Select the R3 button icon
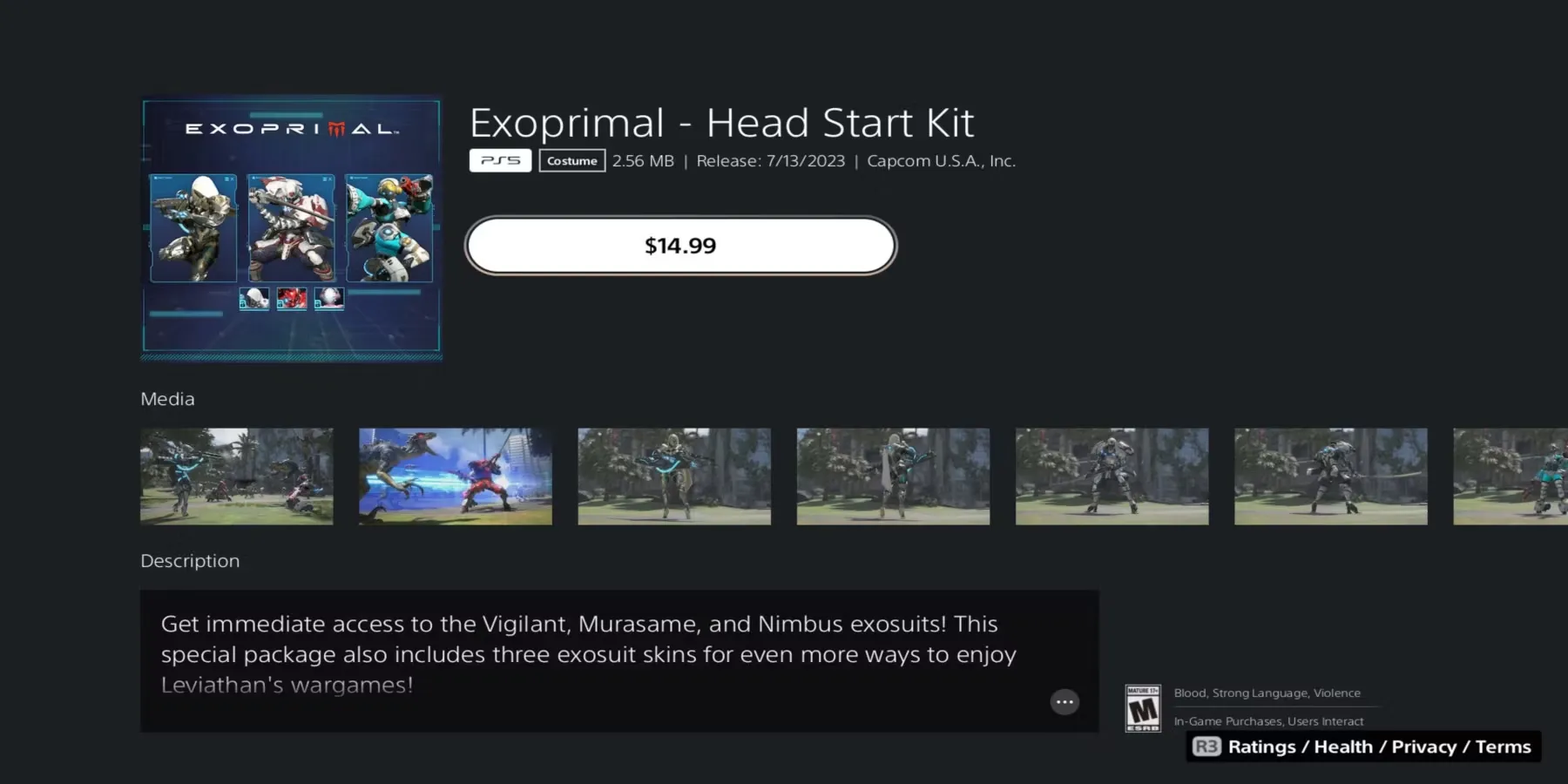The height and width of the screenshot is (784, 1568). coord(1206,747)
